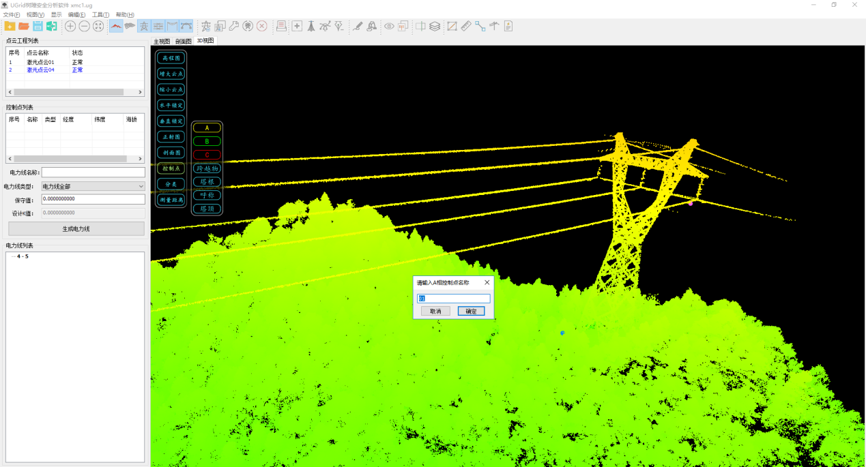Click the control point name input field
This screenshot has height=467, width=866.
454,298
